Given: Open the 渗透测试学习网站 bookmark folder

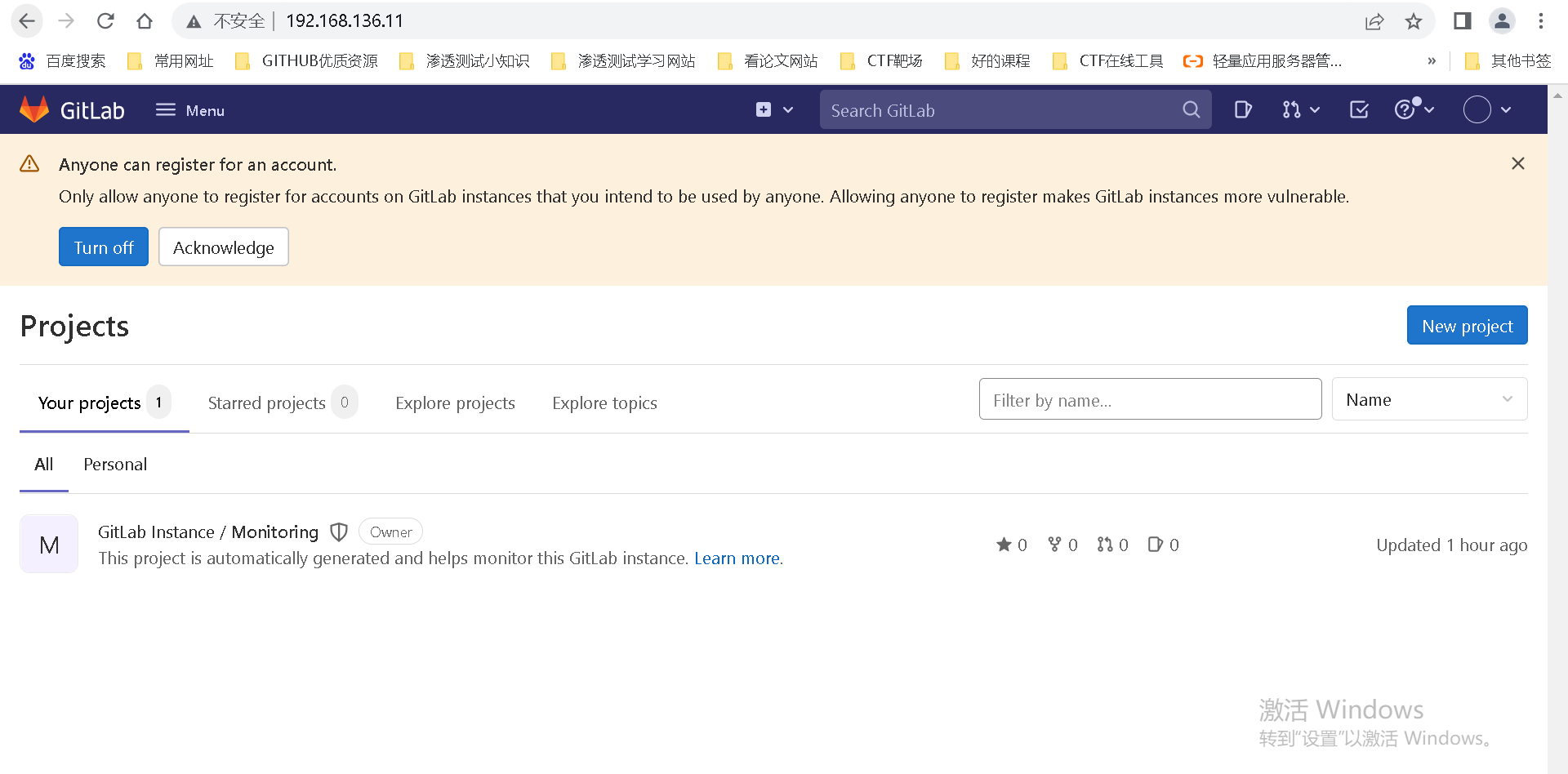Looking at the screenshot, I should (x=624, y=61).
